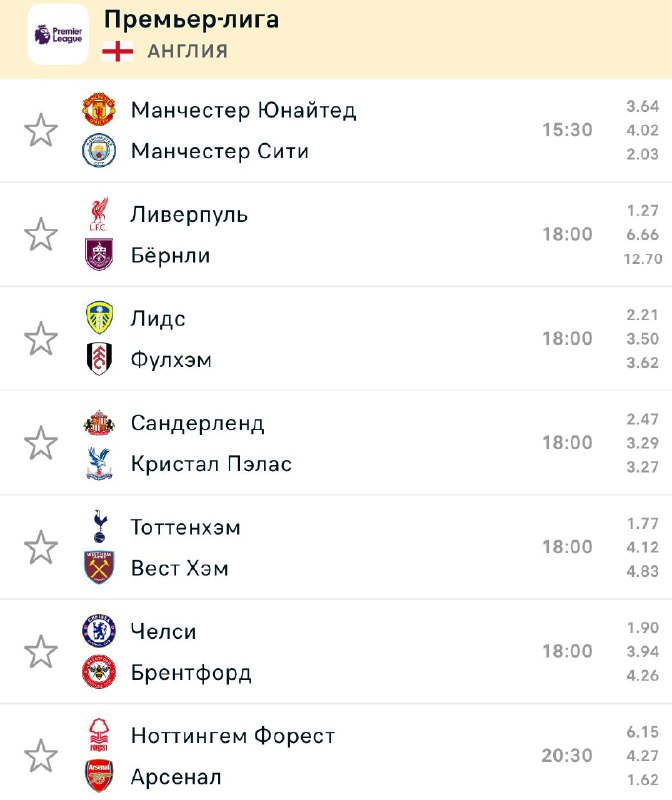Viewport: 672px width, 800px height.
Task: Select the 2.03 odds for Manchester City
Action: pyautogui.click(x=642, y=154)
